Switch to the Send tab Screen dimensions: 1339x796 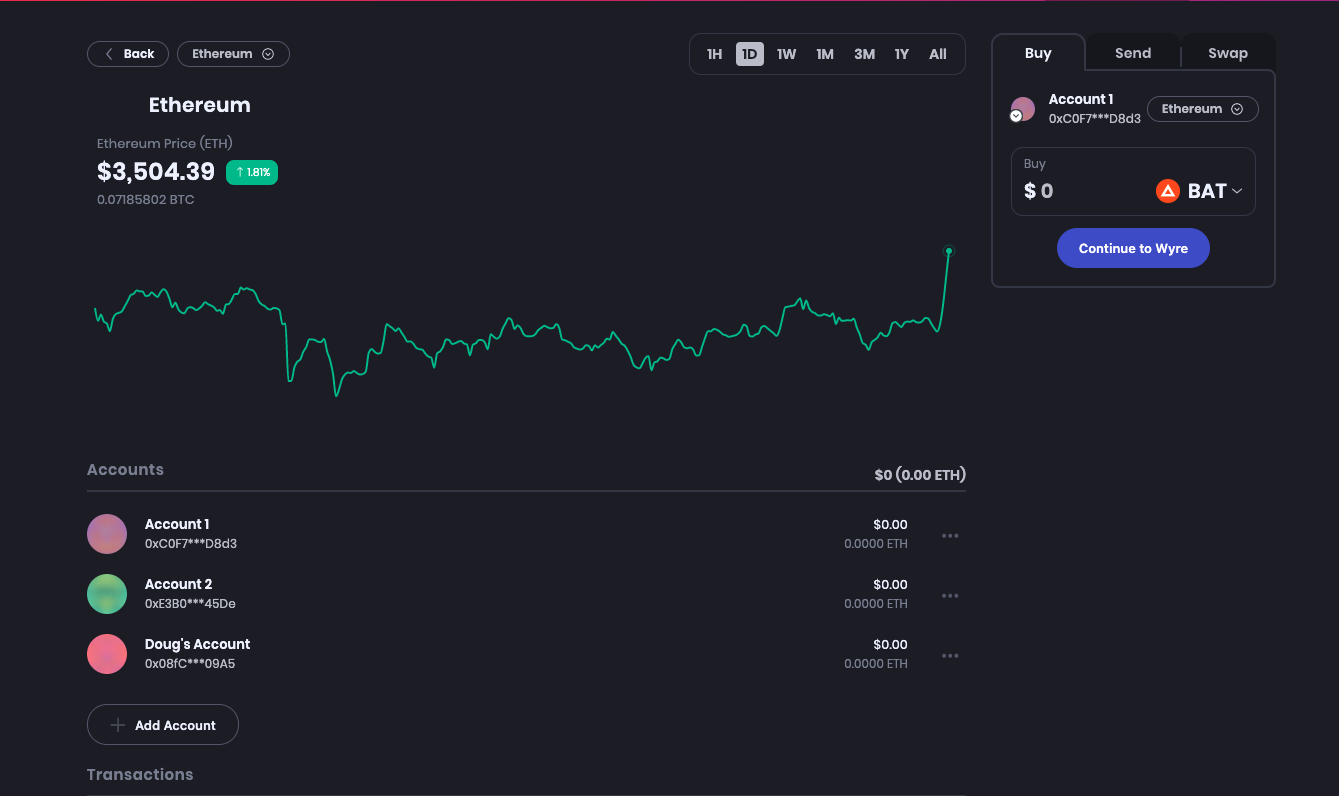1133,53
